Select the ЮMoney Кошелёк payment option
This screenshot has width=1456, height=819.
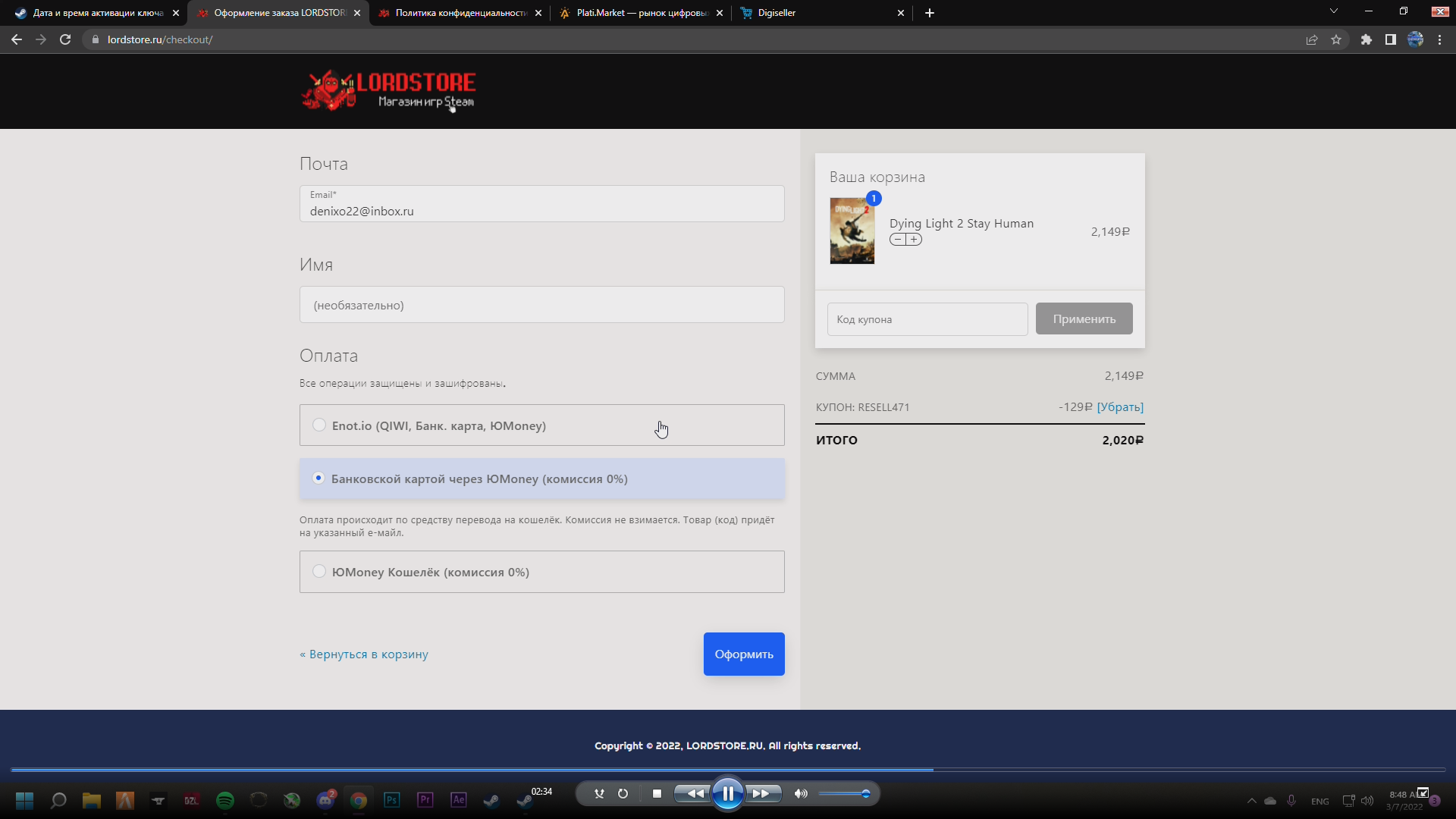542,572
